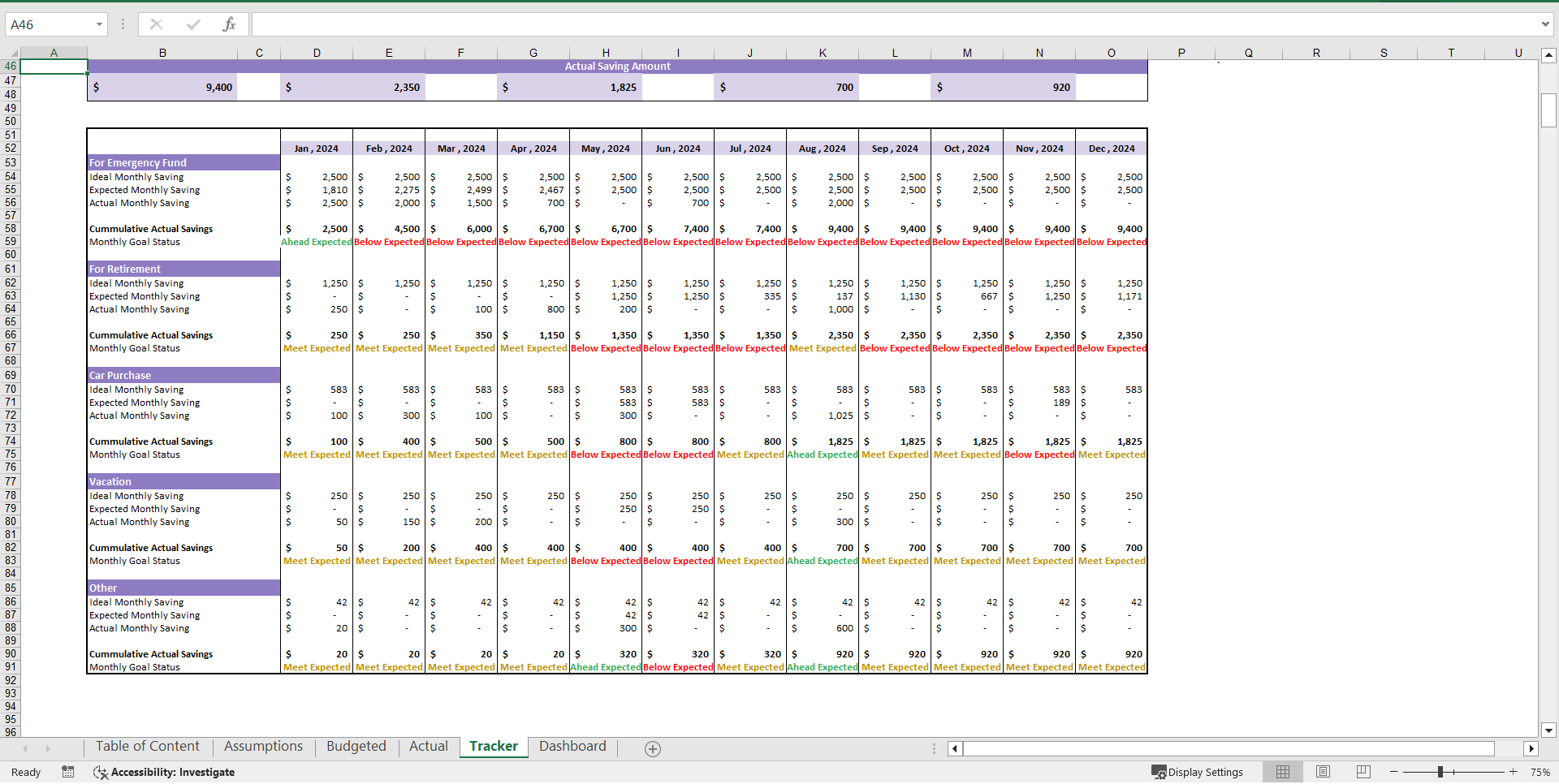Select column B header
This screenshot has height=784, width=1559.
[x=162, y=53]
